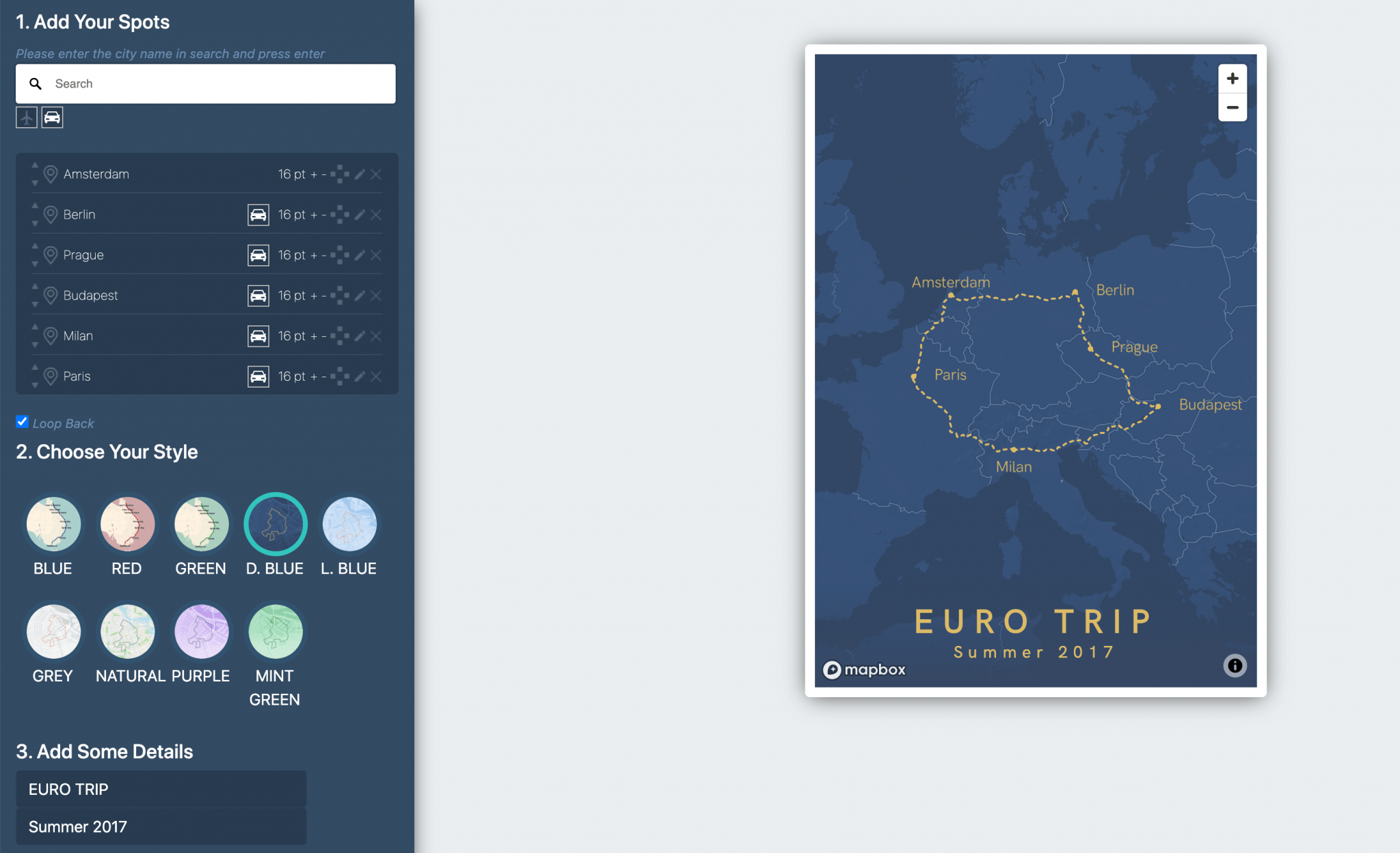The height and width of the screenshot is (853, 1400).
Task: Choose the MINT GREEN map style
Action: click(x=275, y=632)
